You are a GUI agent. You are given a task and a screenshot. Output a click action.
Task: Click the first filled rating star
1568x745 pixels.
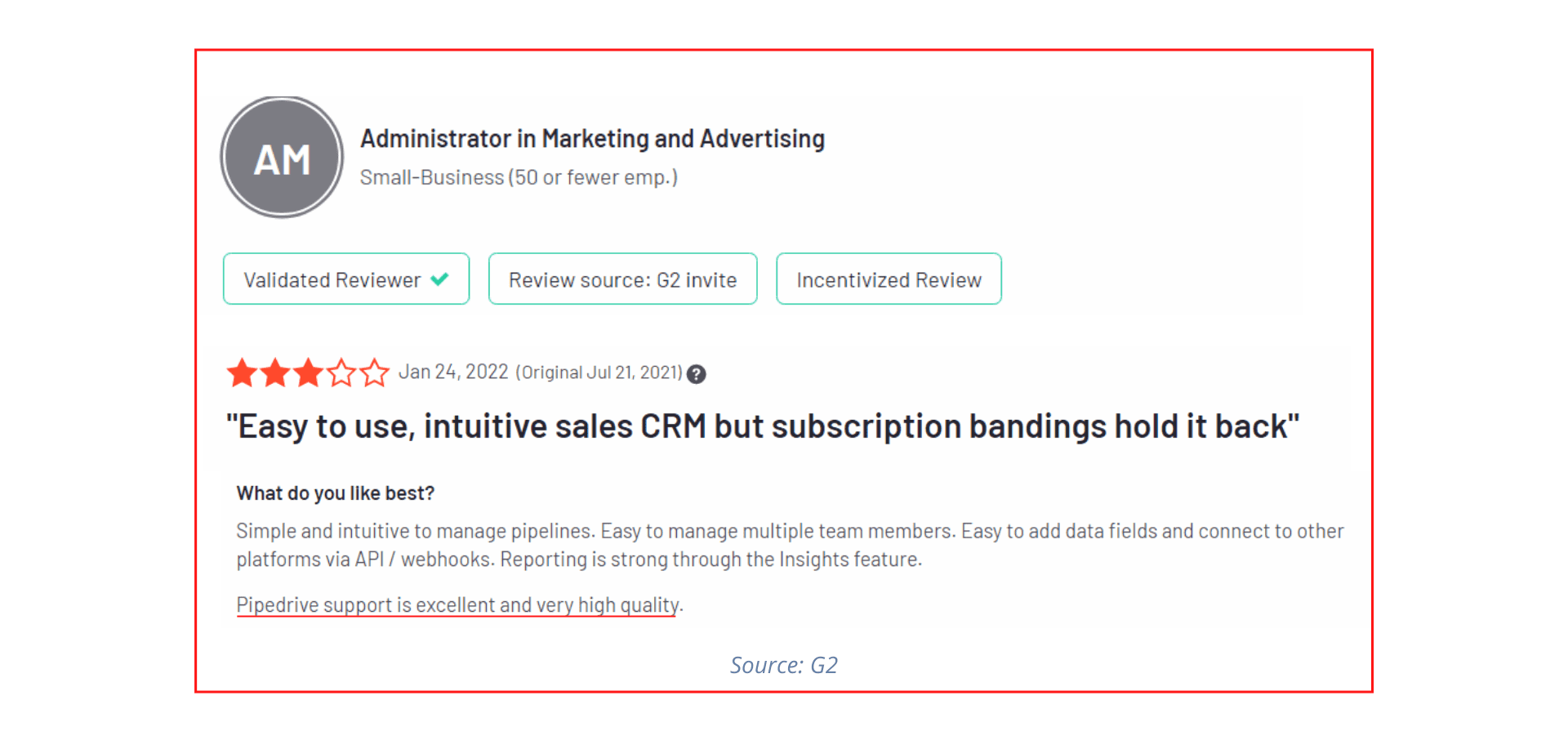click(x=243, y=372)
